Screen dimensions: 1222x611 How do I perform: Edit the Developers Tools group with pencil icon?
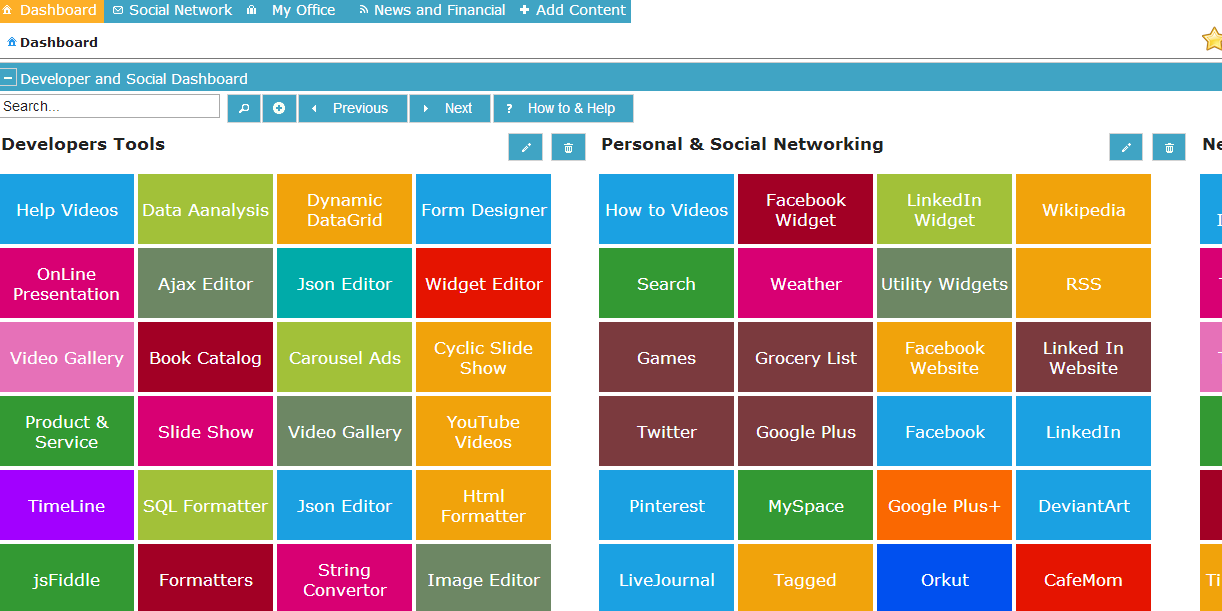[x=526, y=147]
